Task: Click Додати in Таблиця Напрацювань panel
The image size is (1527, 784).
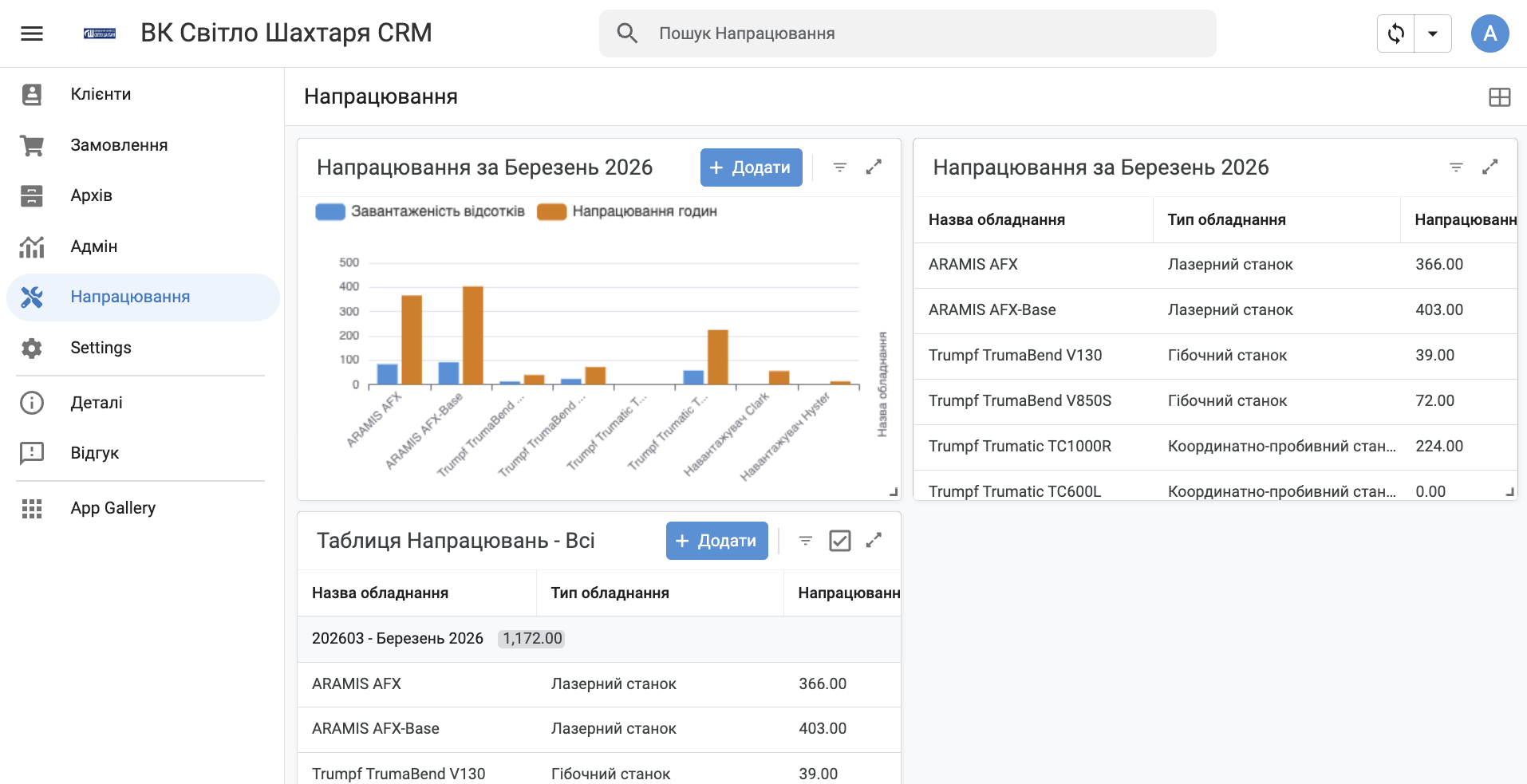Action: pos(716,541)
